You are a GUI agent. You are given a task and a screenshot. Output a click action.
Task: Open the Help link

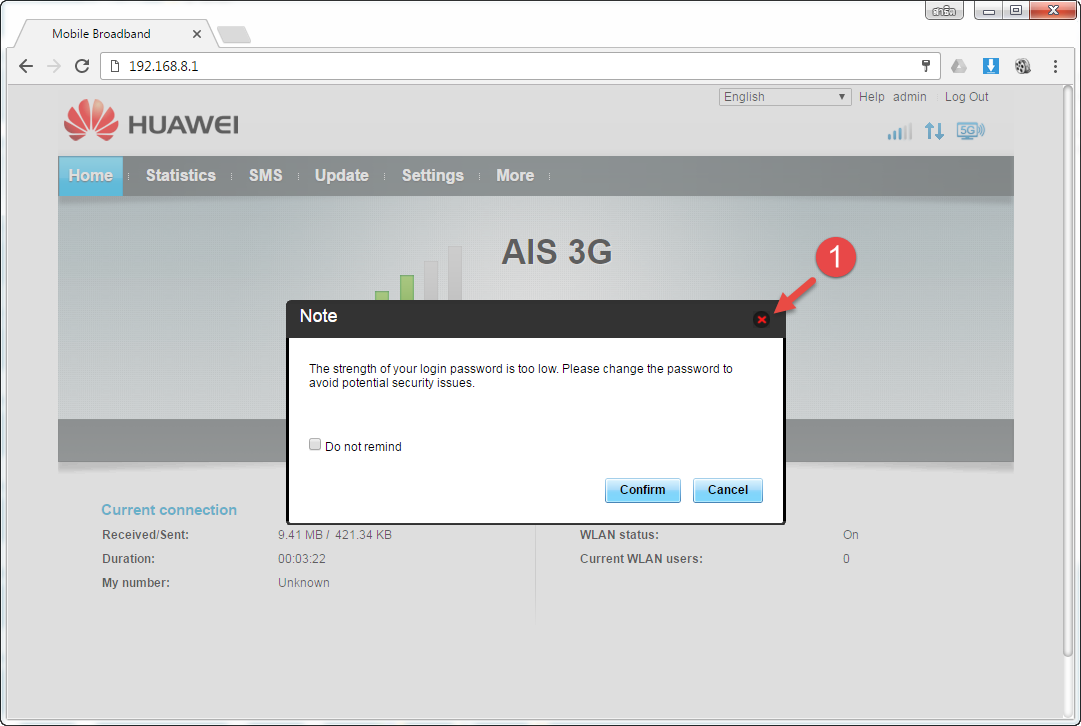[871, 97]
